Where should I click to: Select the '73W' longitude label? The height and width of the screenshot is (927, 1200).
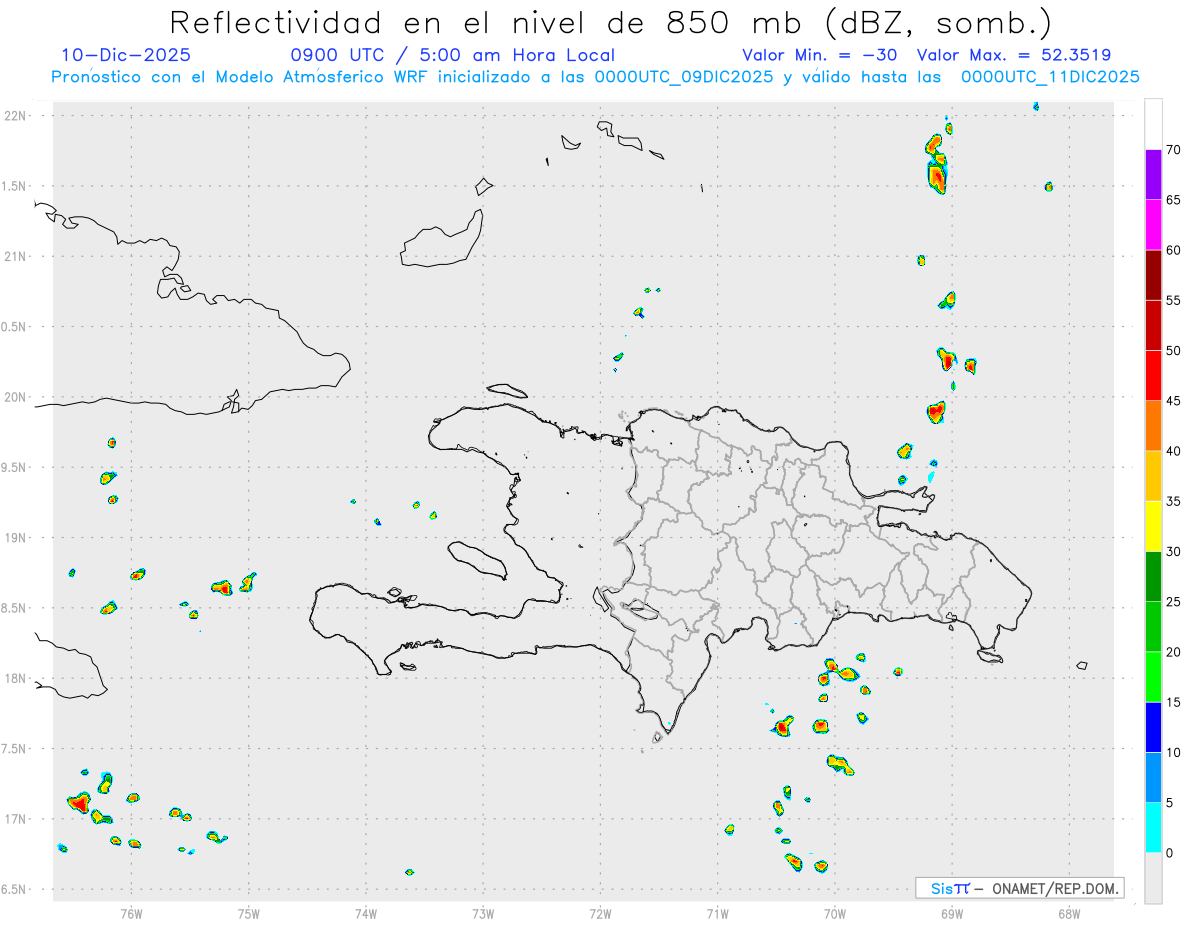point(483,913)
